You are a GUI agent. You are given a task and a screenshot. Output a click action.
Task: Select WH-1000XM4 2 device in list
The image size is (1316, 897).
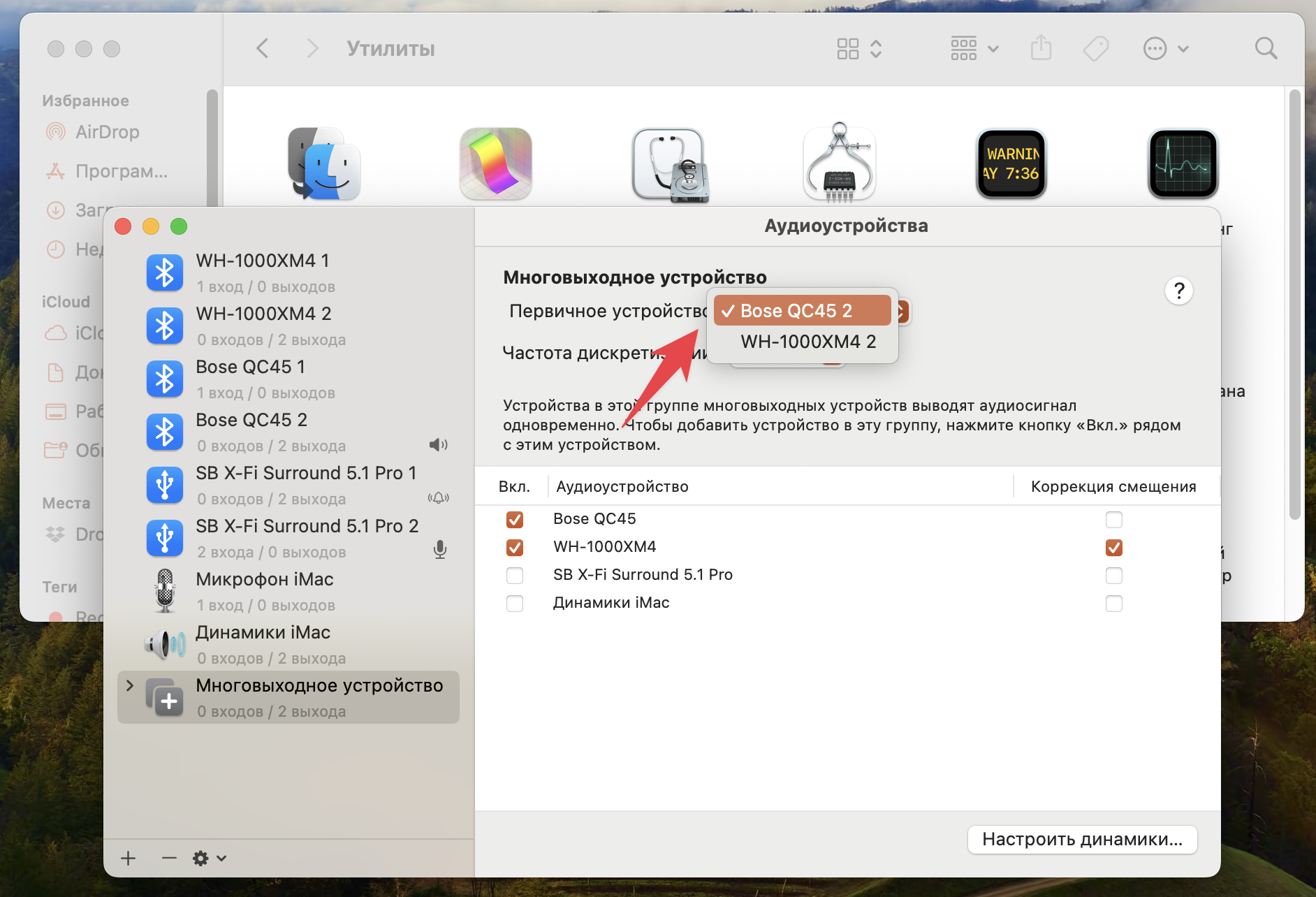tap(288, 326)
